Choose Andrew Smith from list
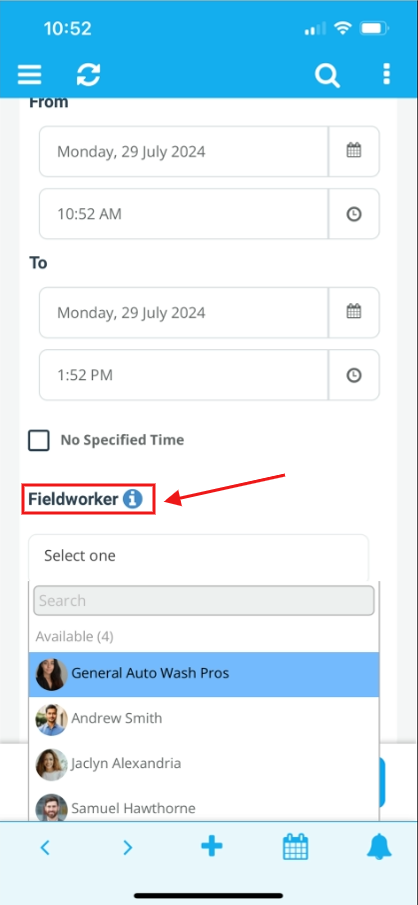 pos(204,719)
